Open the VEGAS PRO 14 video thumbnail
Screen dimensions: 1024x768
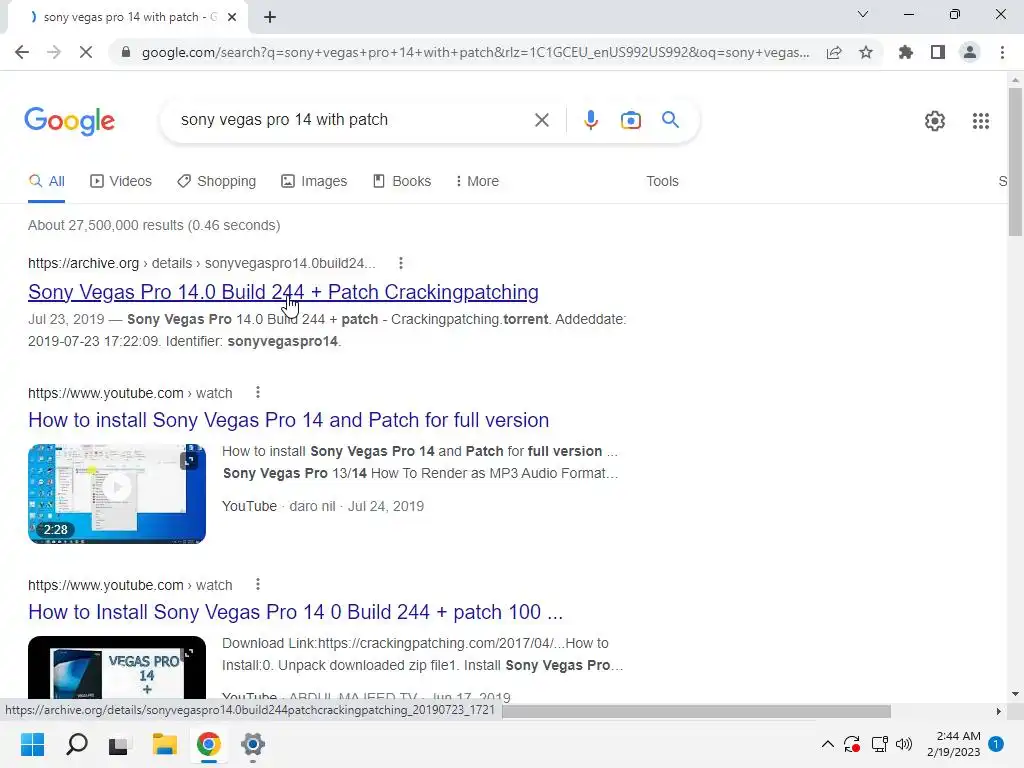[x=117, y=667]
